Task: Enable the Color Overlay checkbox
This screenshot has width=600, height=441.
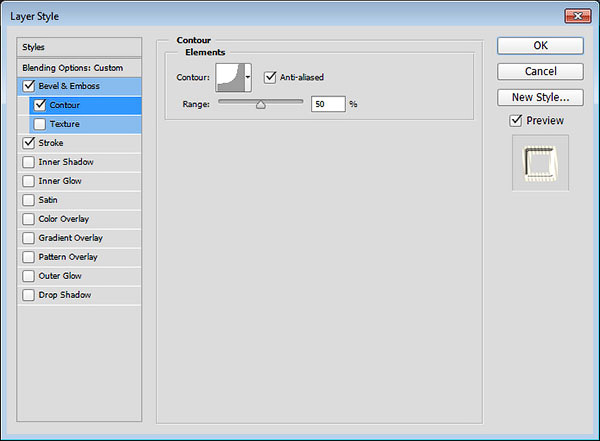Action: [x=29, y=219]
